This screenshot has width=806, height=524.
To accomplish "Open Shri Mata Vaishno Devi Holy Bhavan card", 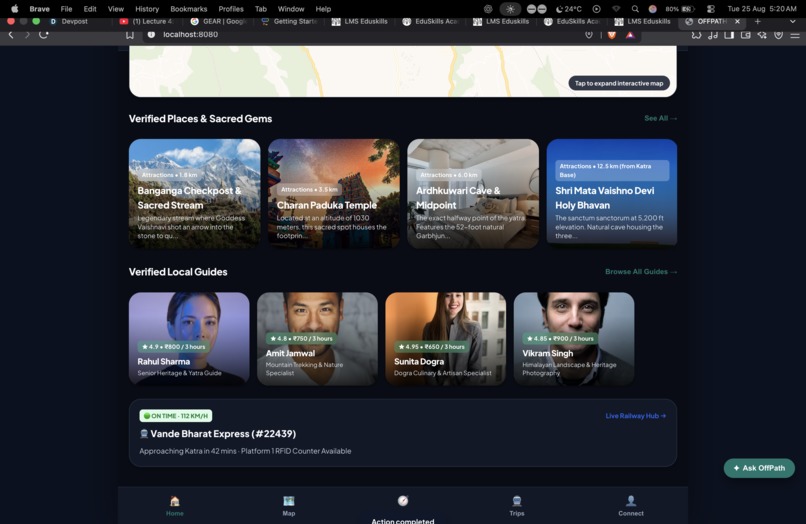I will (x=612, y=193).
